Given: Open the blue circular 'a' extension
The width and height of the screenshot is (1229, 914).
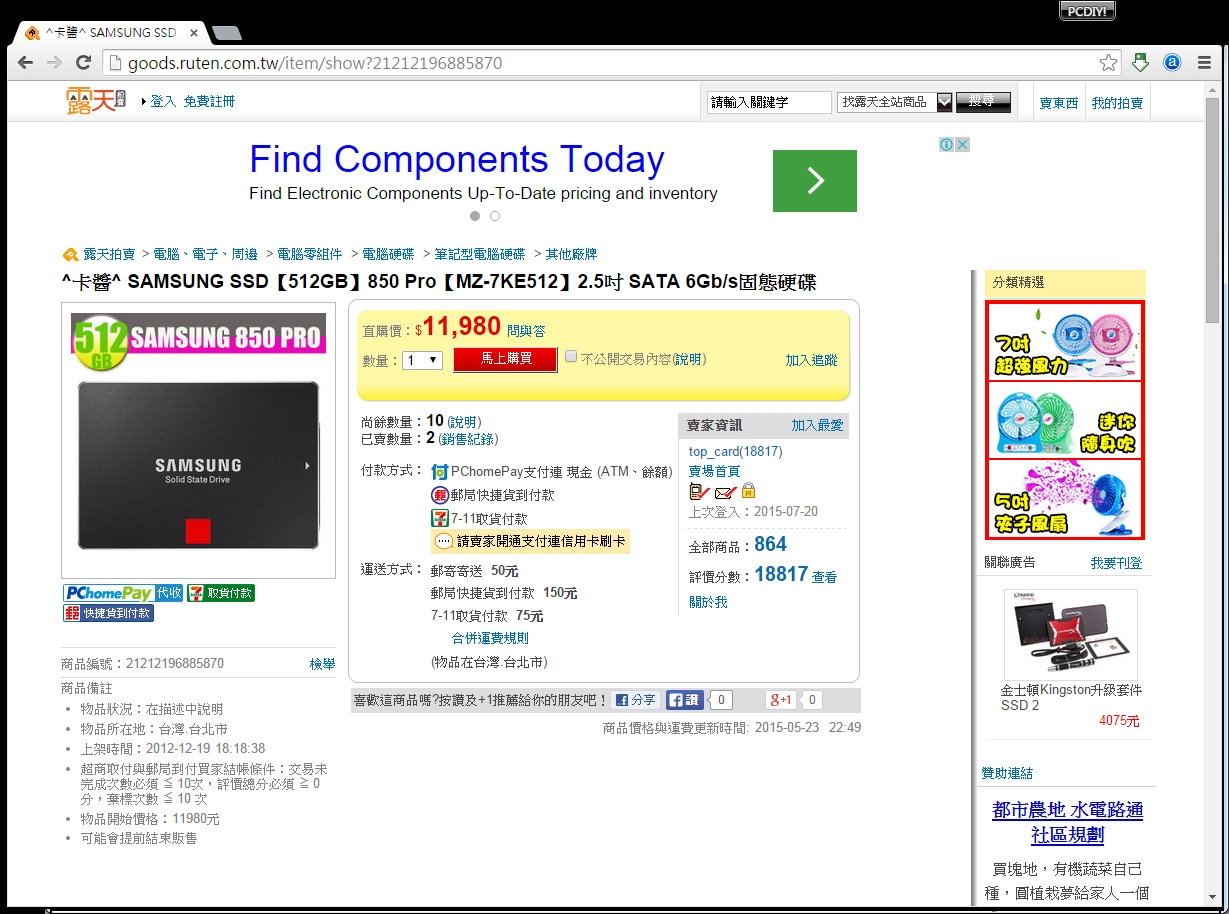Looking at the screenshot, I should coord(1172,63).
